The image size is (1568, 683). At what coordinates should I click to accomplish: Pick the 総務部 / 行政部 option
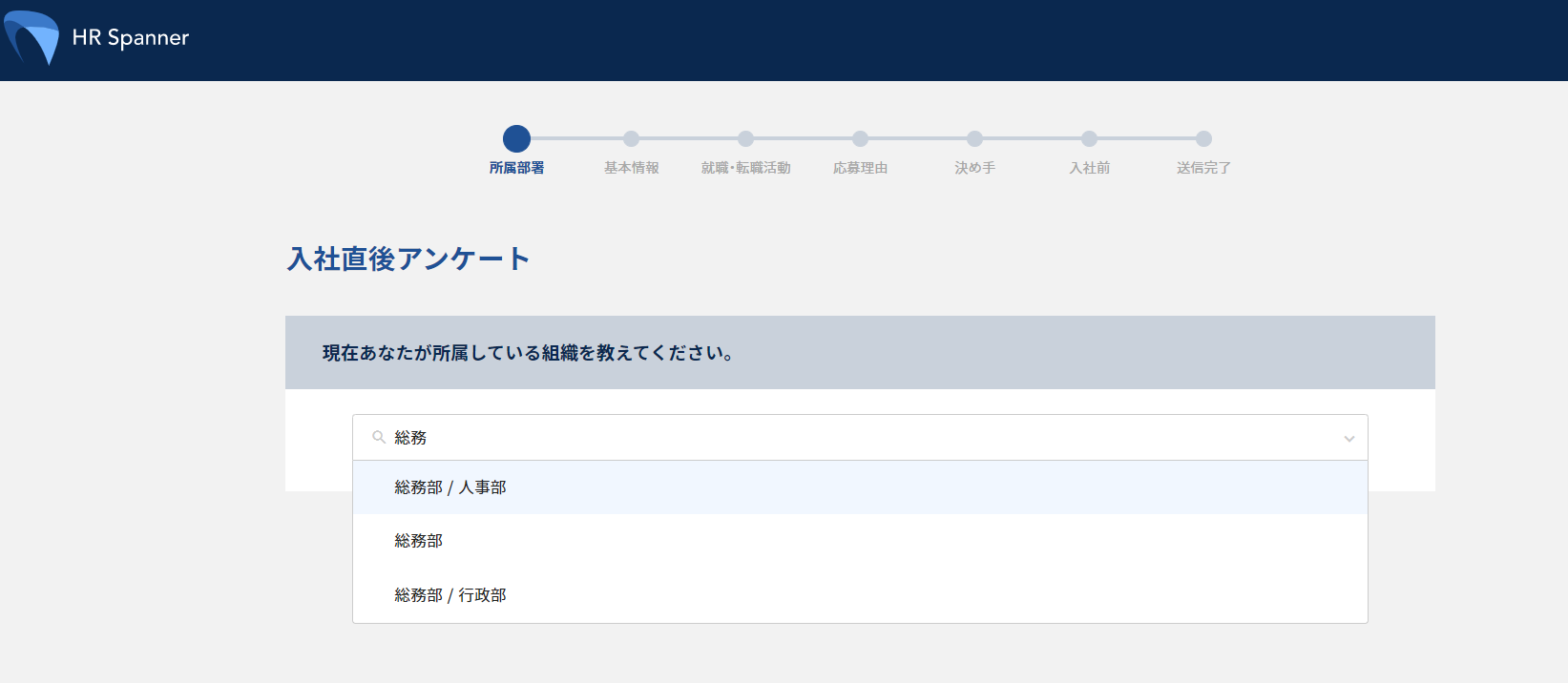[x=450, y=595]
